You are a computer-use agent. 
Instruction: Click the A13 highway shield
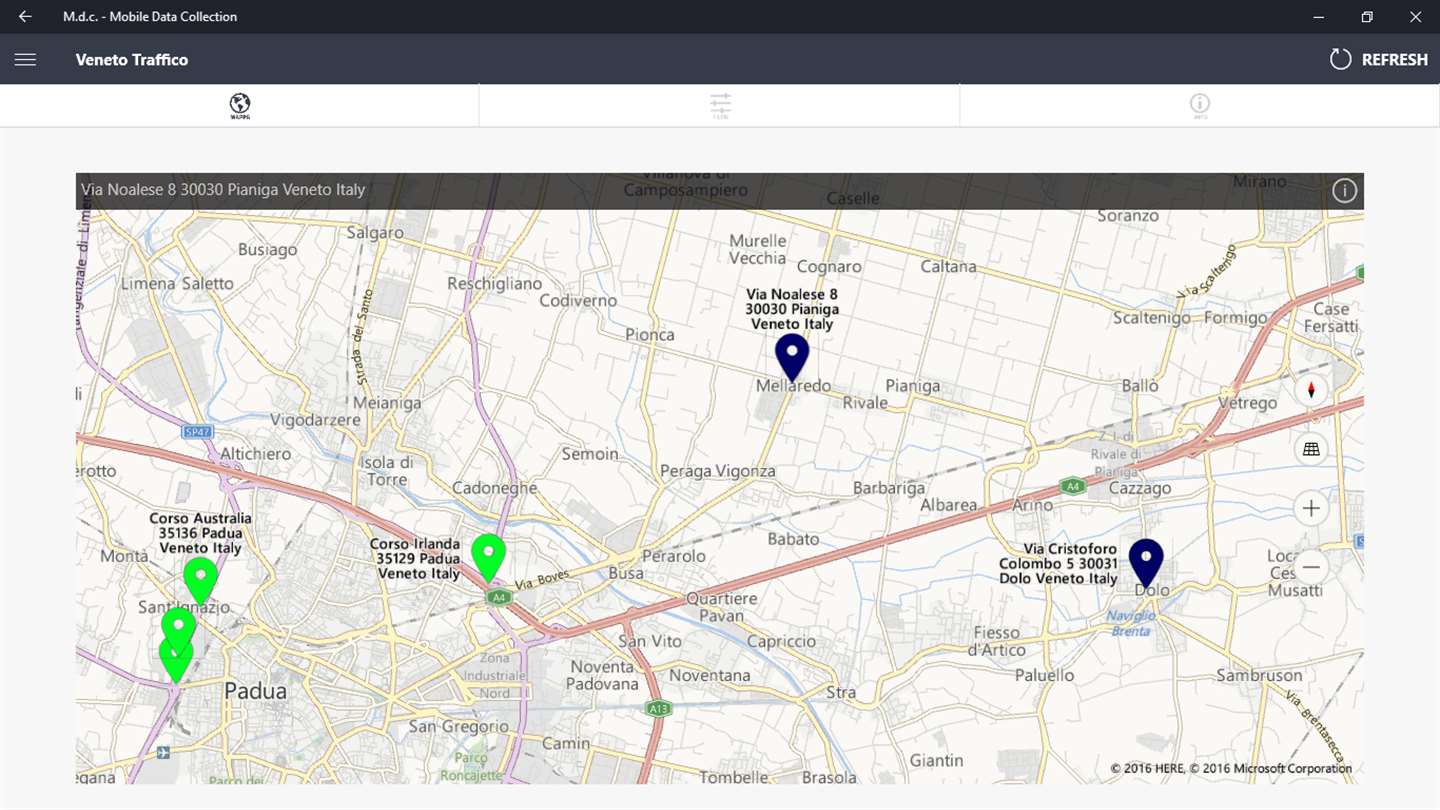tap(657, 708)
